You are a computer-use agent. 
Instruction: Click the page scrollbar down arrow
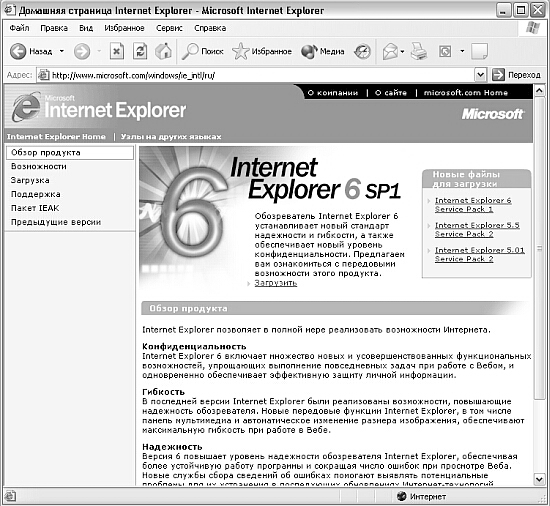539,479
